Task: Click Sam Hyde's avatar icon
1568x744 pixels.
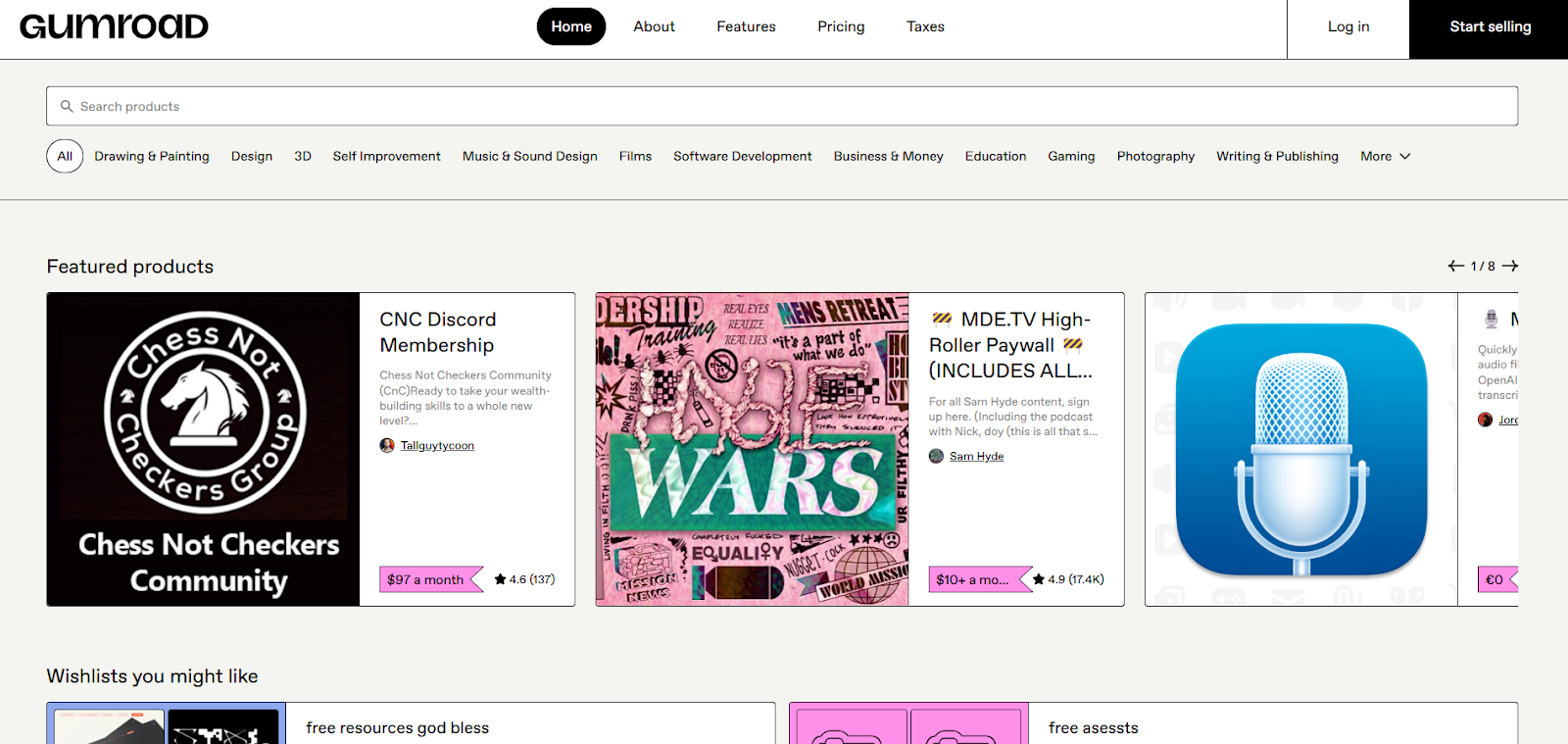Action: click(936, 456)
